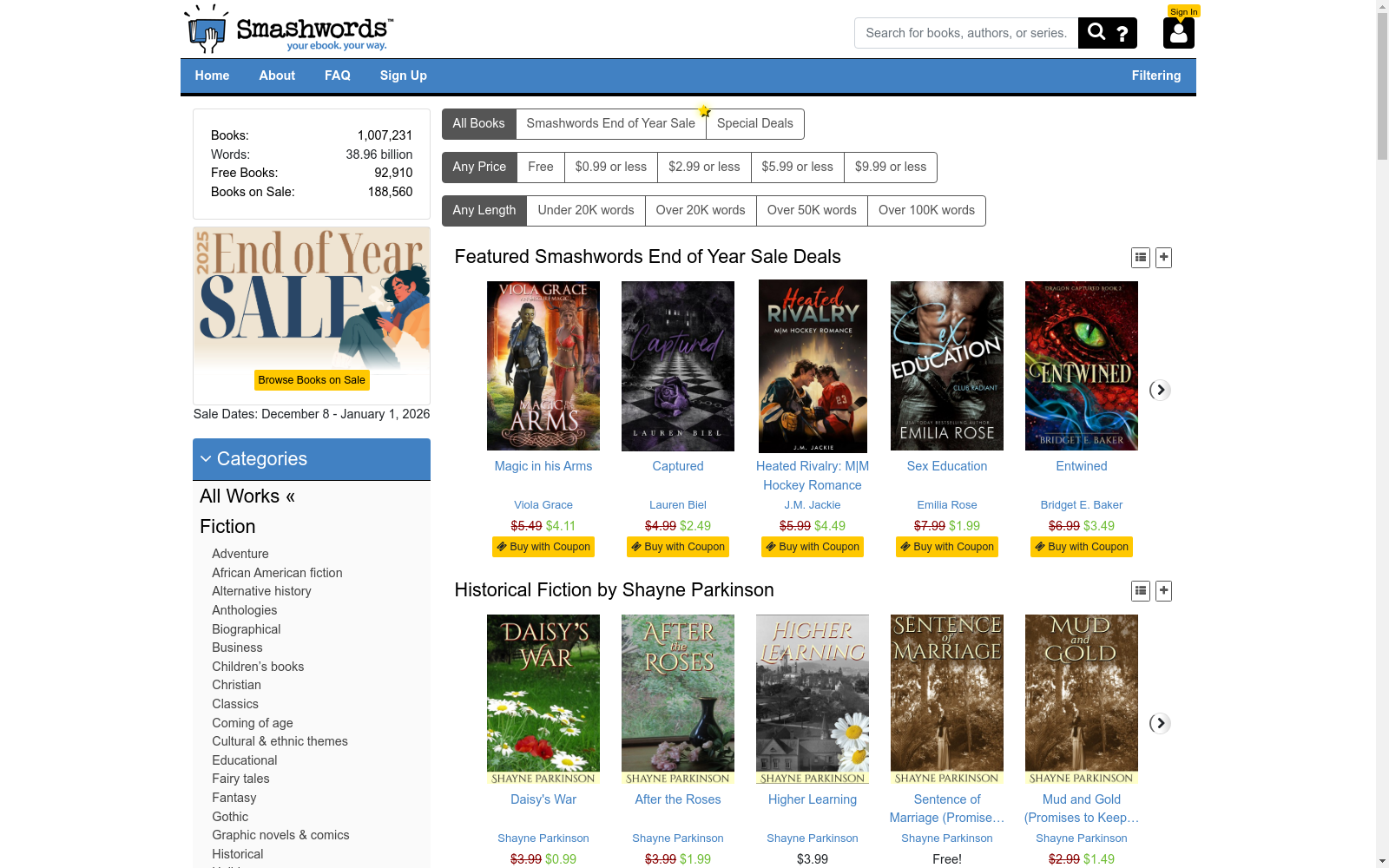Select All Works category

(x=247, y=496)
